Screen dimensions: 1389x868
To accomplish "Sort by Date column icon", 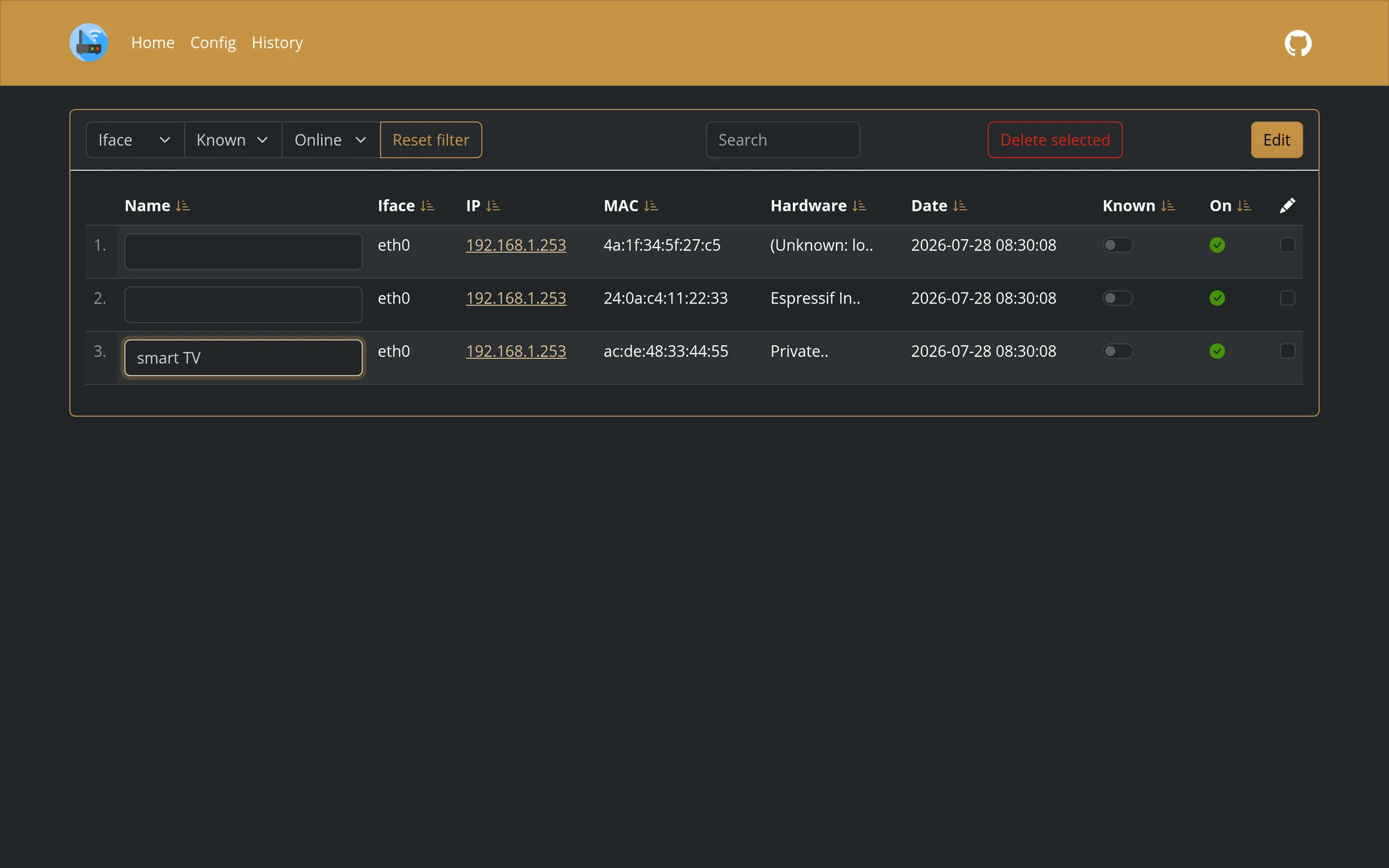I will (960, 206).
